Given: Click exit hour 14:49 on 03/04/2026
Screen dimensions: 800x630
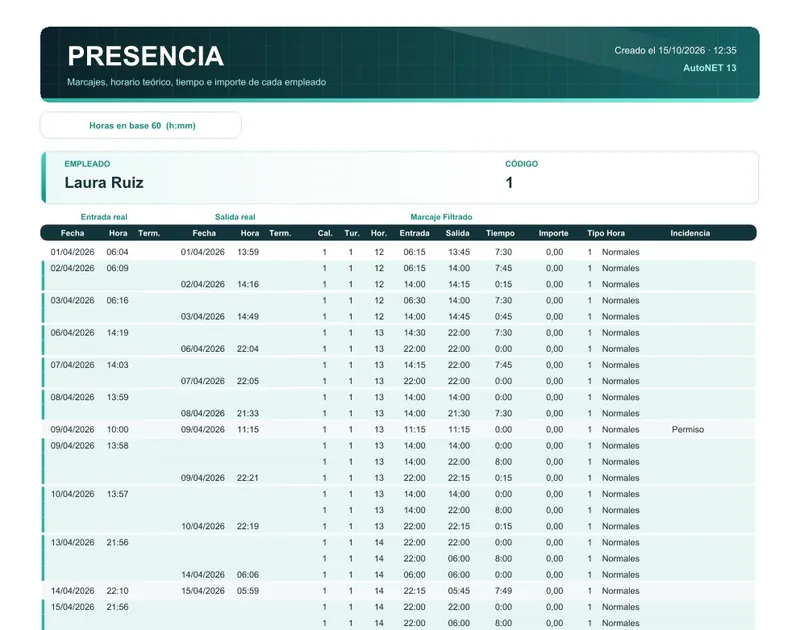Looking at the screenshot, I should click(248, 317).
